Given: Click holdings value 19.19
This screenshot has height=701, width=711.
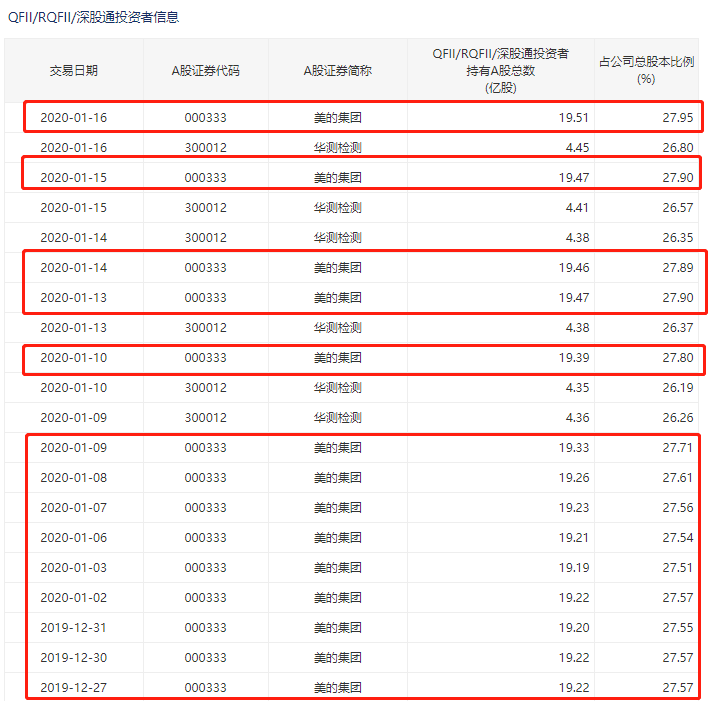Looking at the screenshot, I should click(574, 568).
